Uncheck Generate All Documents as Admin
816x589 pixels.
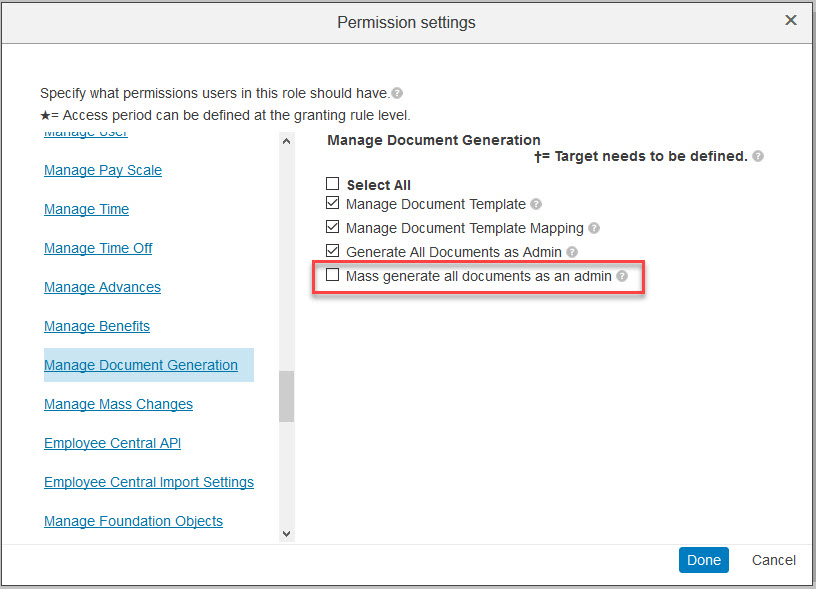click(333, 251)
